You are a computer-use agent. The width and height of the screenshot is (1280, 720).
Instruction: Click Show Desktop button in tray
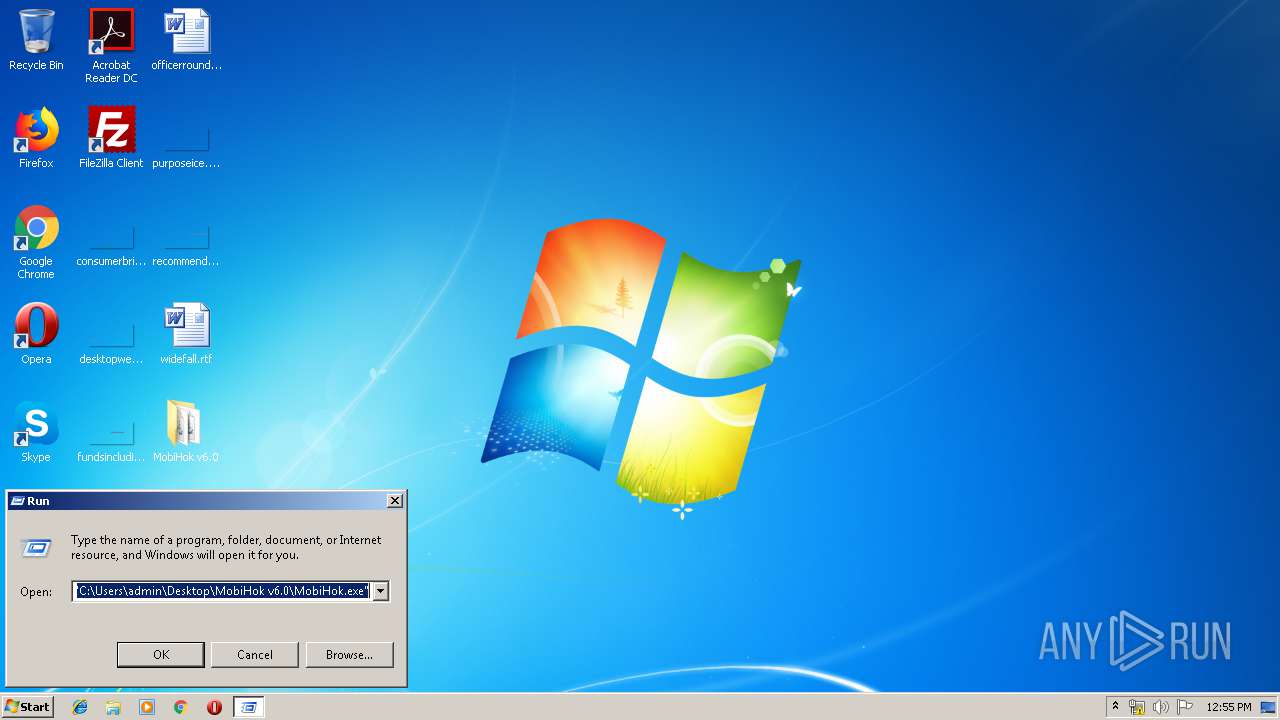[x=1268, y=707]
